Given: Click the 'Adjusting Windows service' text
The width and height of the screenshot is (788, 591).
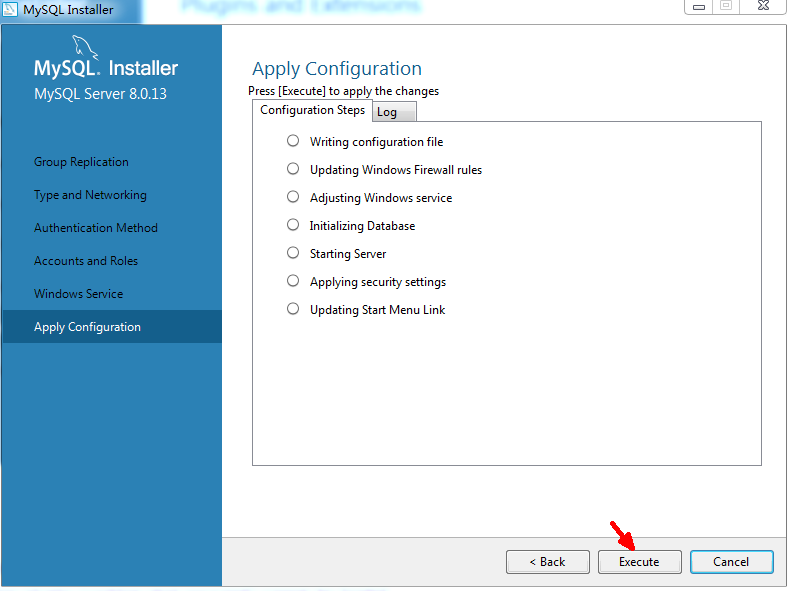Looking at the screenshot, I should pyautogui.click(x=381, y=198).
